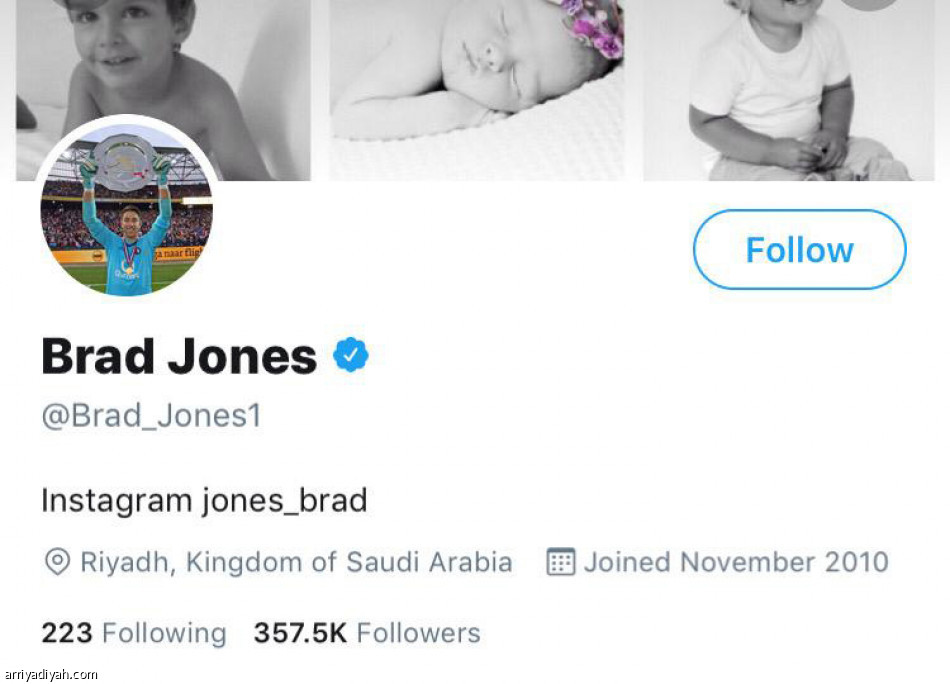Viewport: 950px width, 684px height.
Task: Click the arriyadiyah.com watermark
Action: click(51, 675)
